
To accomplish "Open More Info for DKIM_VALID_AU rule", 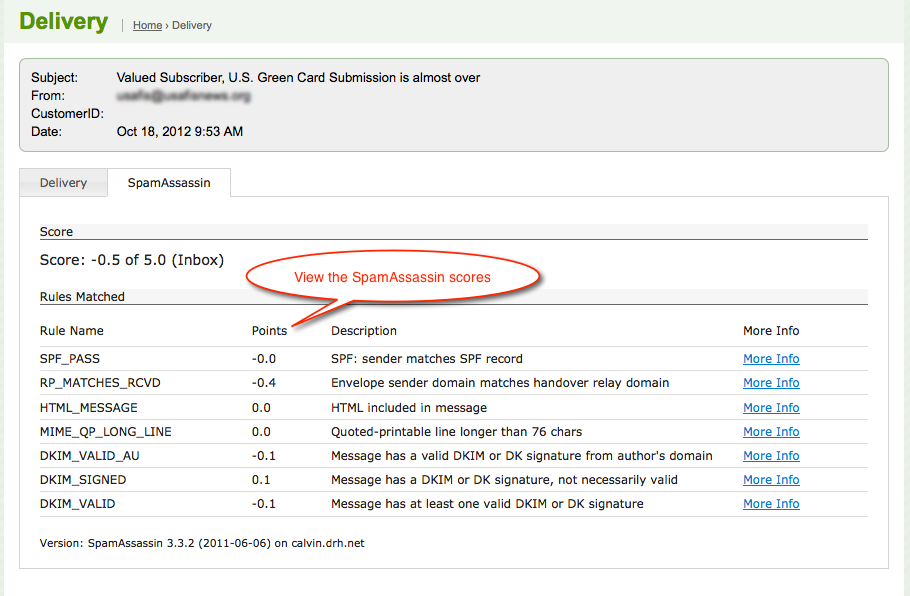I will tap(770, 456).
